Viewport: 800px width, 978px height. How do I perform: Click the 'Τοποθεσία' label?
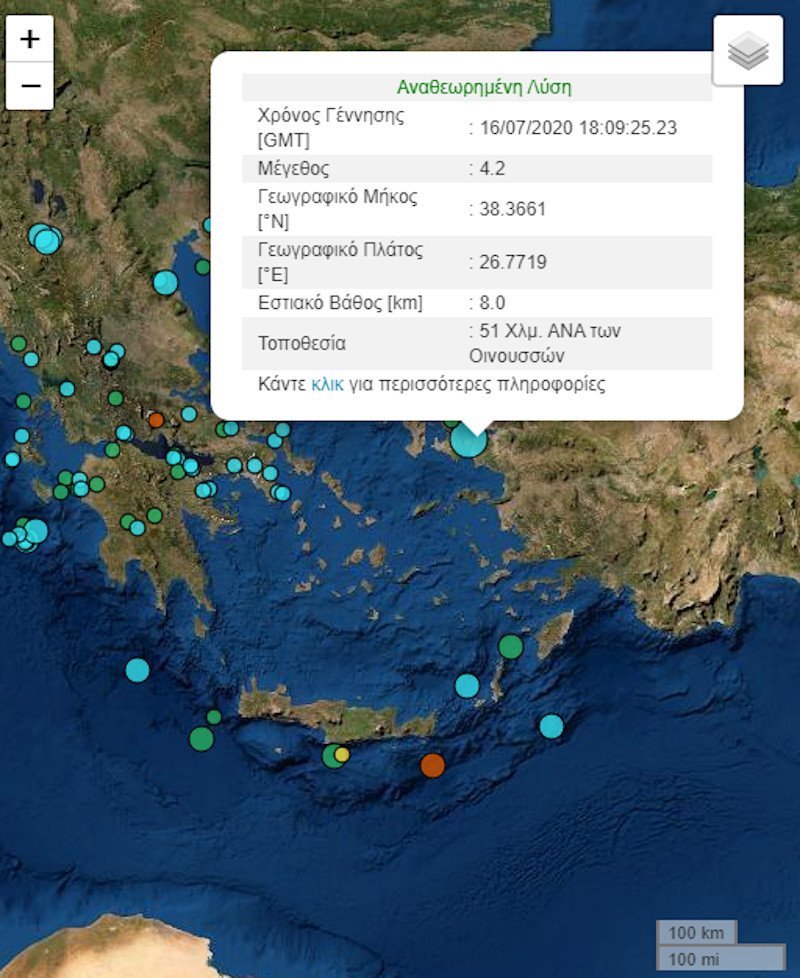point(302,343)
